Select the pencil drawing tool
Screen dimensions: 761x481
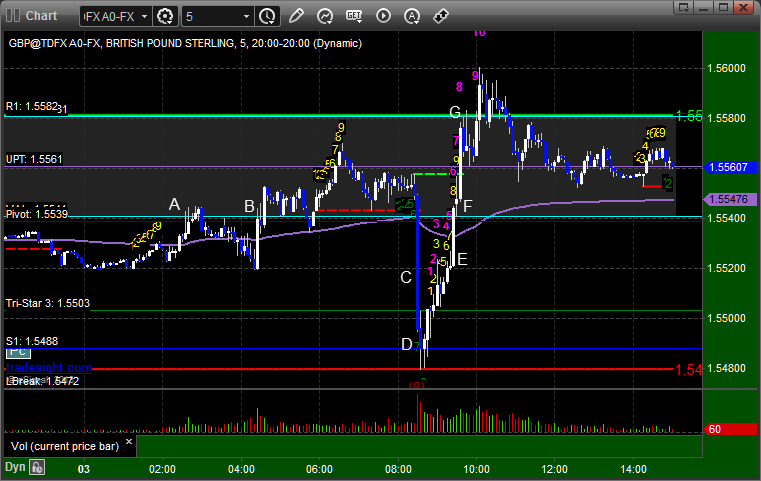point(296,16)
